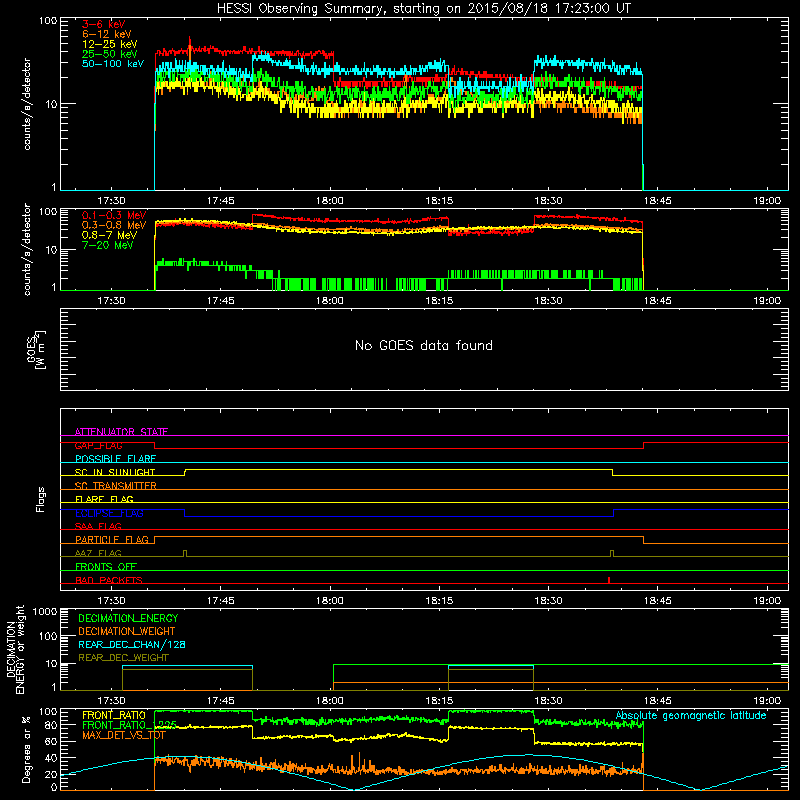Click the 80 y-axis value on the bottom panel
800x800 pixels.
(x=51, y=725)
